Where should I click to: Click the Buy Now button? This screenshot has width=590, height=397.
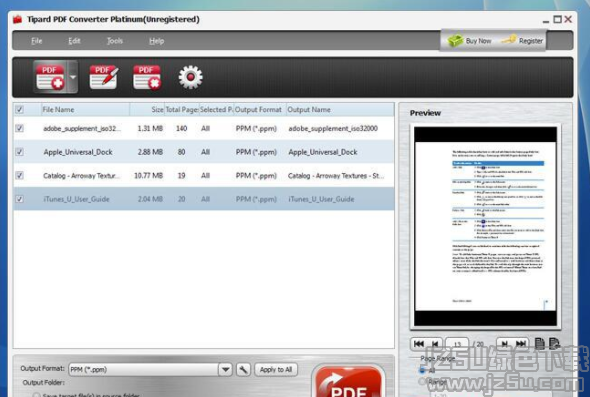pyautogui.click(x=470, y=40)
